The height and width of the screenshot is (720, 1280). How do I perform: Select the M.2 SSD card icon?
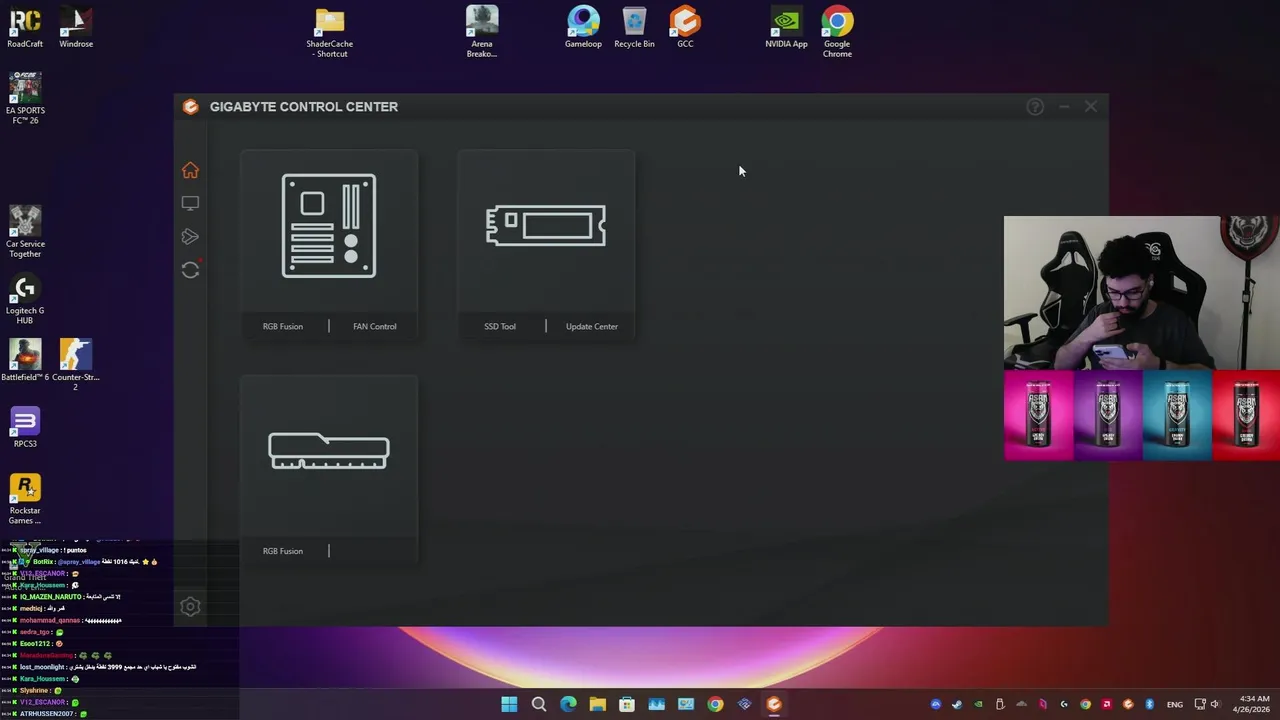[546, 226]
